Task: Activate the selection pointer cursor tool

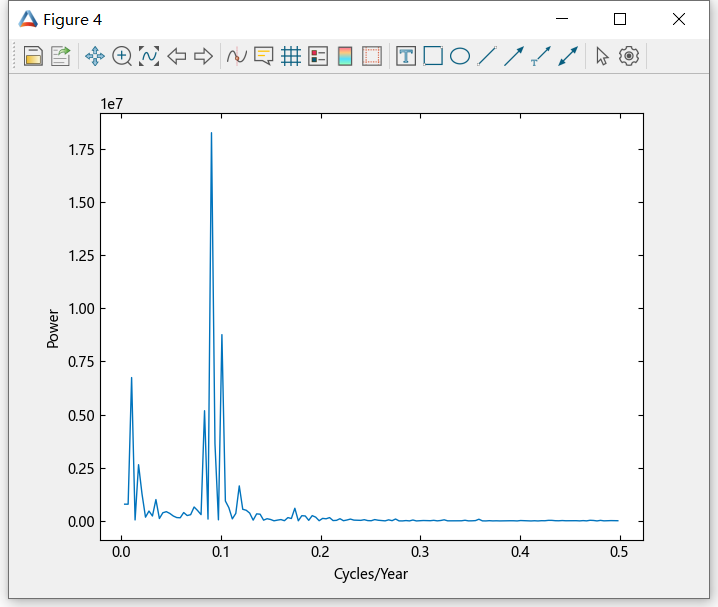Action: pos(602,56)
